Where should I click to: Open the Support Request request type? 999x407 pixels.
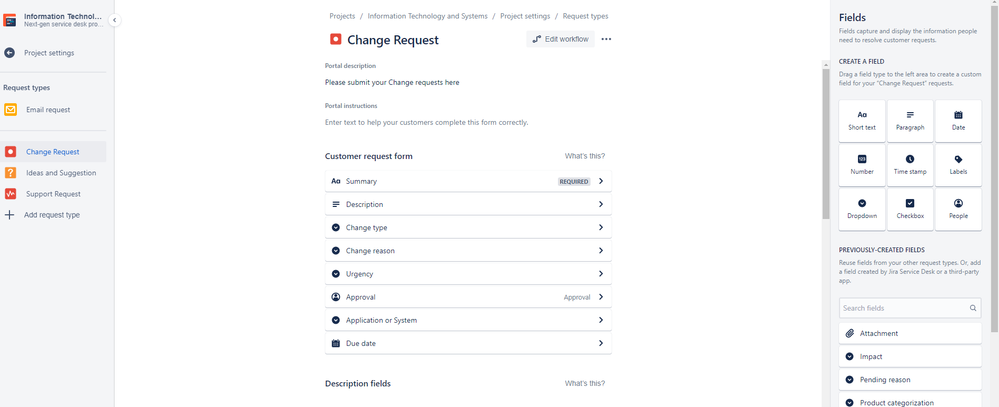click(53, 194)
